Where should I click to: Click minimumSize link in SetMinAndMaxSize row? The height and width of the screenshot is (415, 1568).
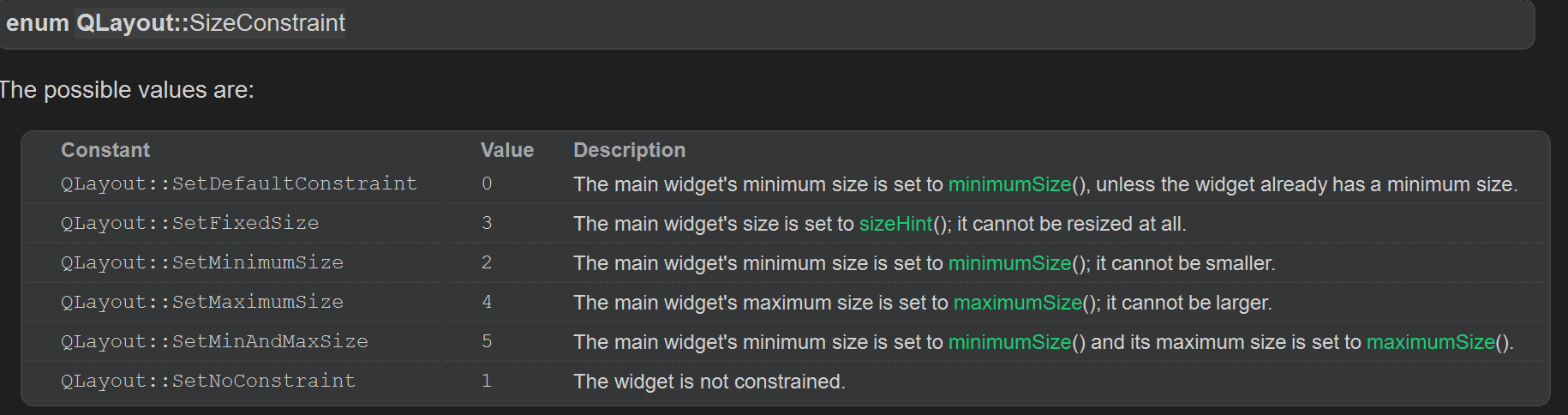[1009, 342]
